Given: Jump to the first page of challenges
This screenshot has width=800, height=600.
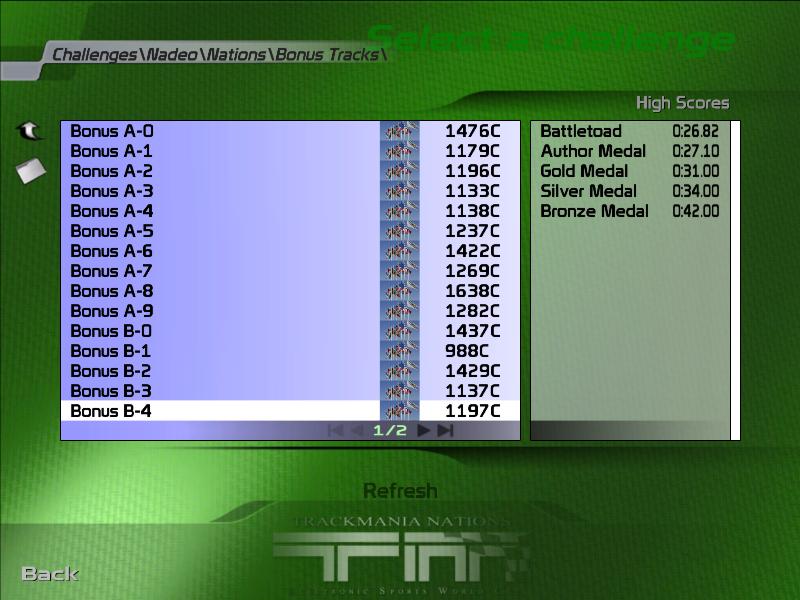Looking at the screenshot, I should [x=336, y=430].
